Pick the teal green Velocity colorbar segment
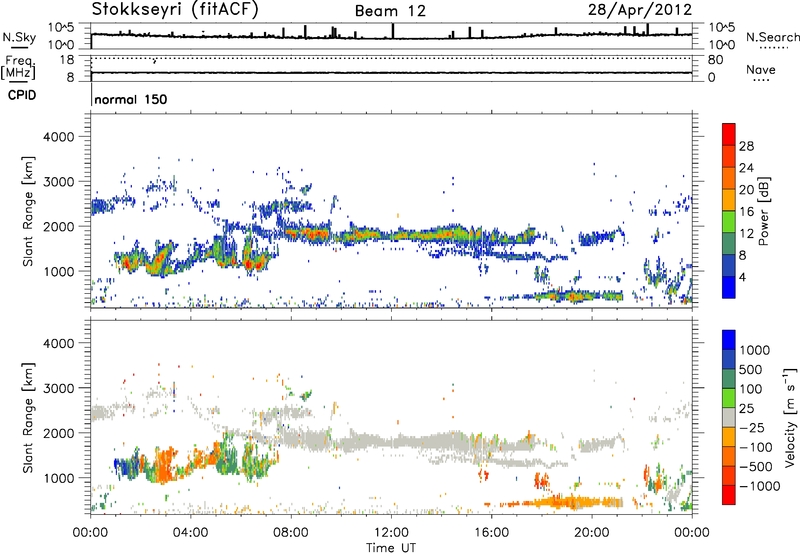800x554 pixels. pos(729,378)
